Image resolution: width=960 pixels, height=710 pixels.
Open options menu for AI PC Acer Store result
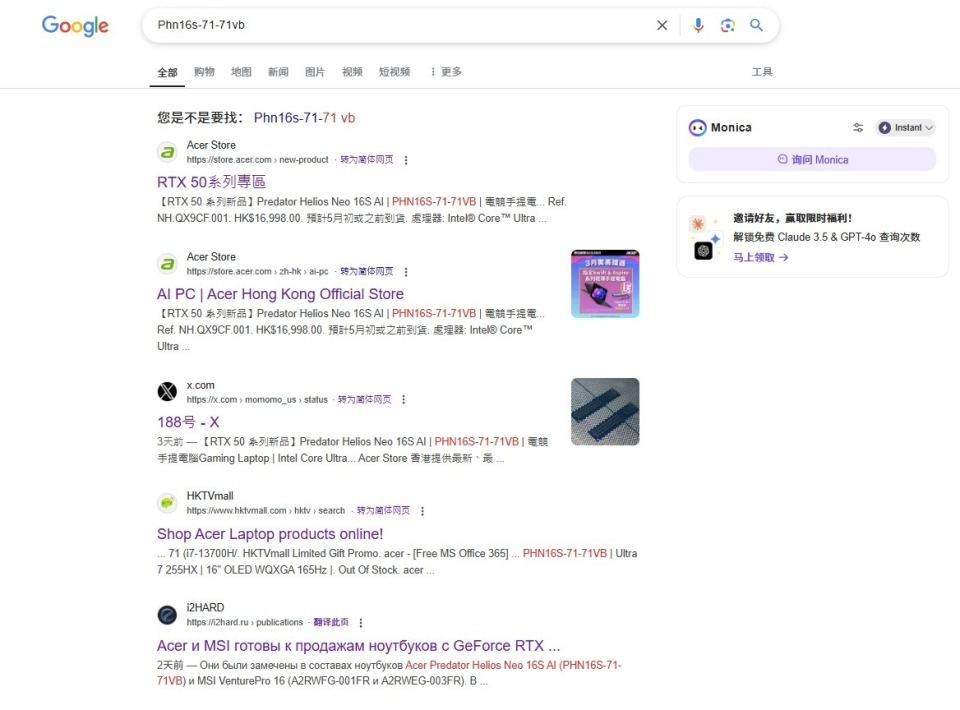(x=406, y=272)
